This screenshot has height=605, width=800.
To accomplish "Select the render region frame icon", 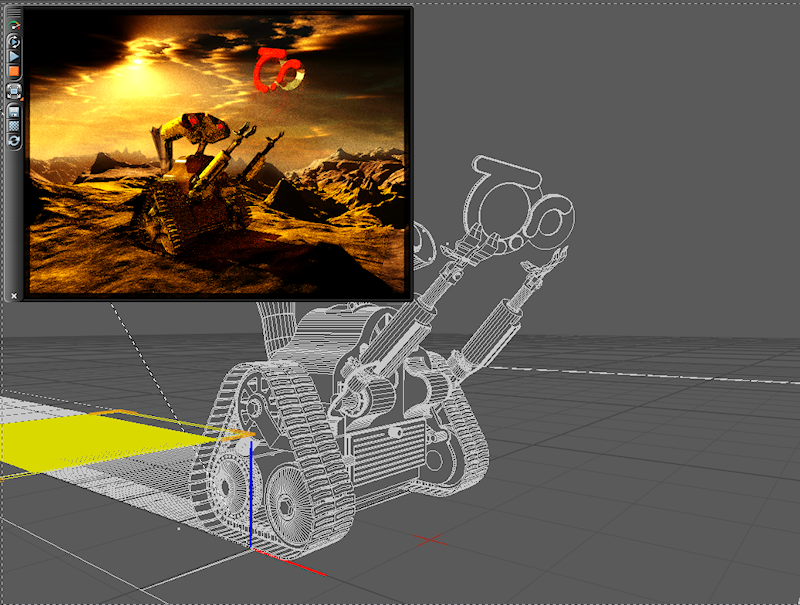I will [14, 91].
